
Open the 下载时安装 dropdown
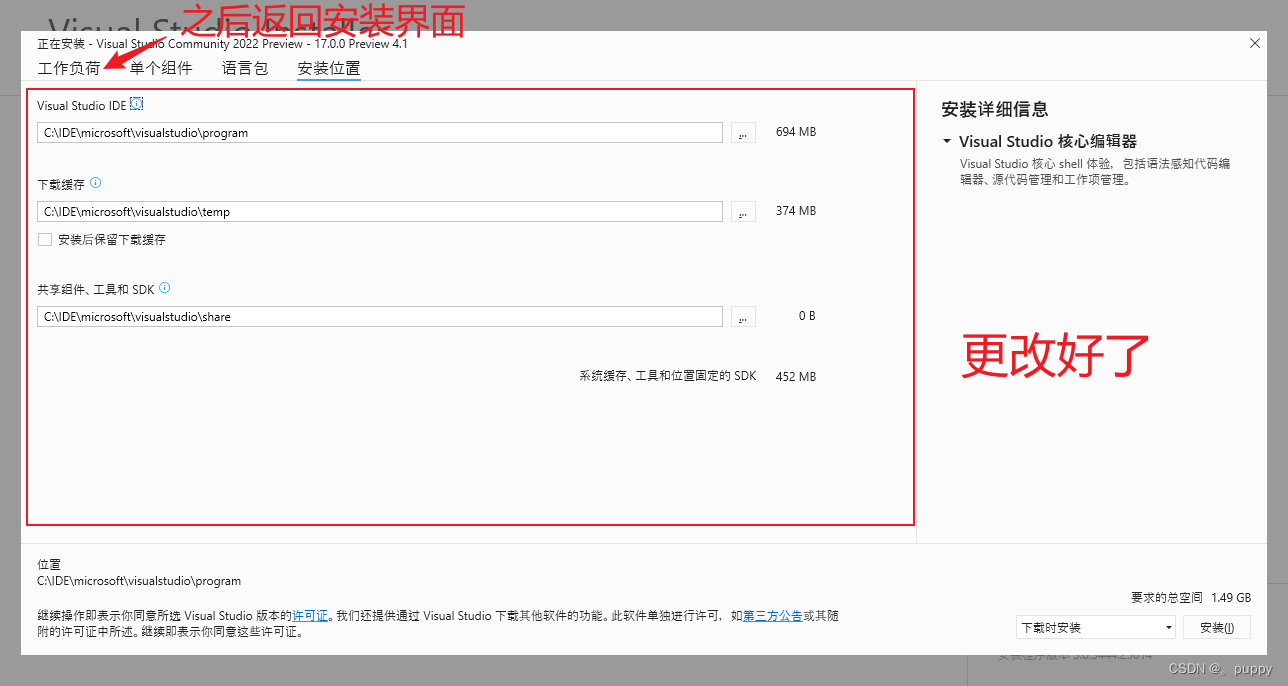click(1096, 628)
